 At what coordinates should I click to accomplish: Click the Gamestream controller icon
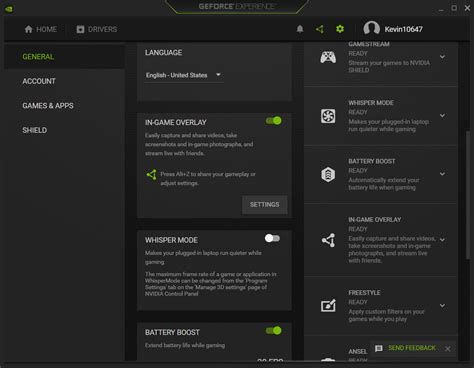[x=328, y=57]
